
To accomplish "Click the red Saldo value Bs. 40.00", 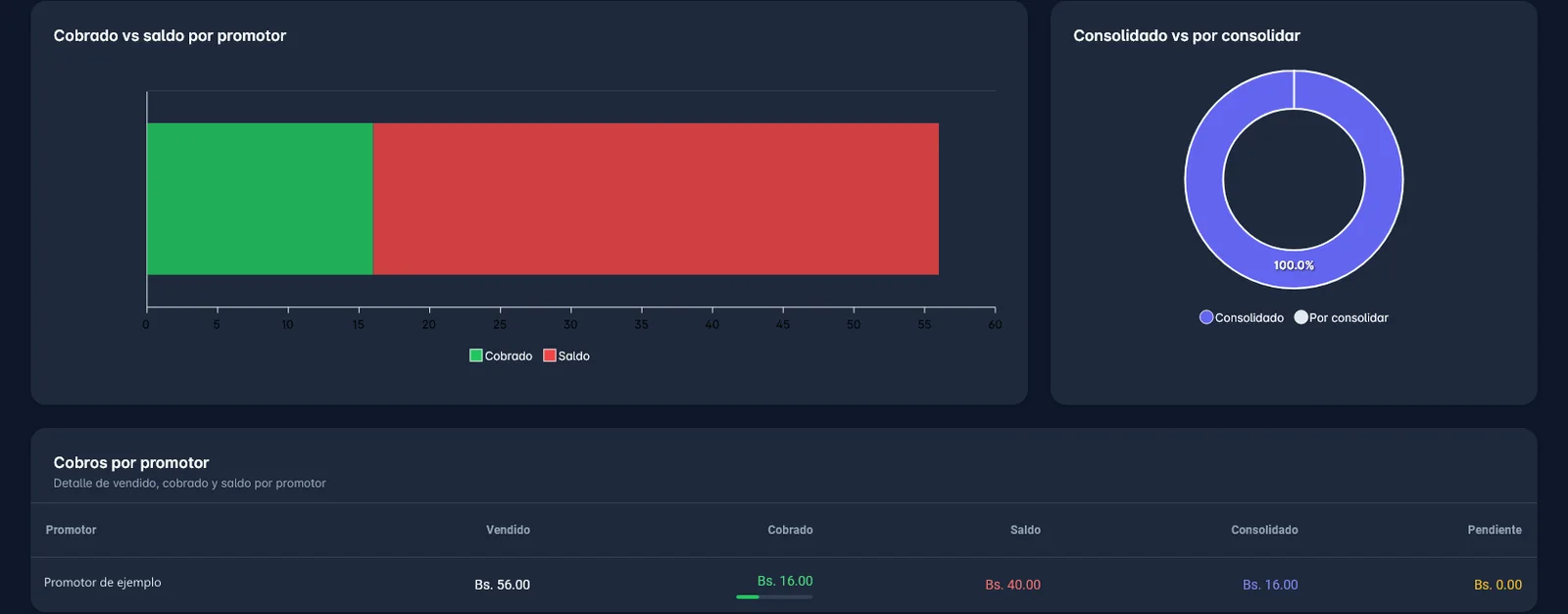I will click(x=1012, y=585).
